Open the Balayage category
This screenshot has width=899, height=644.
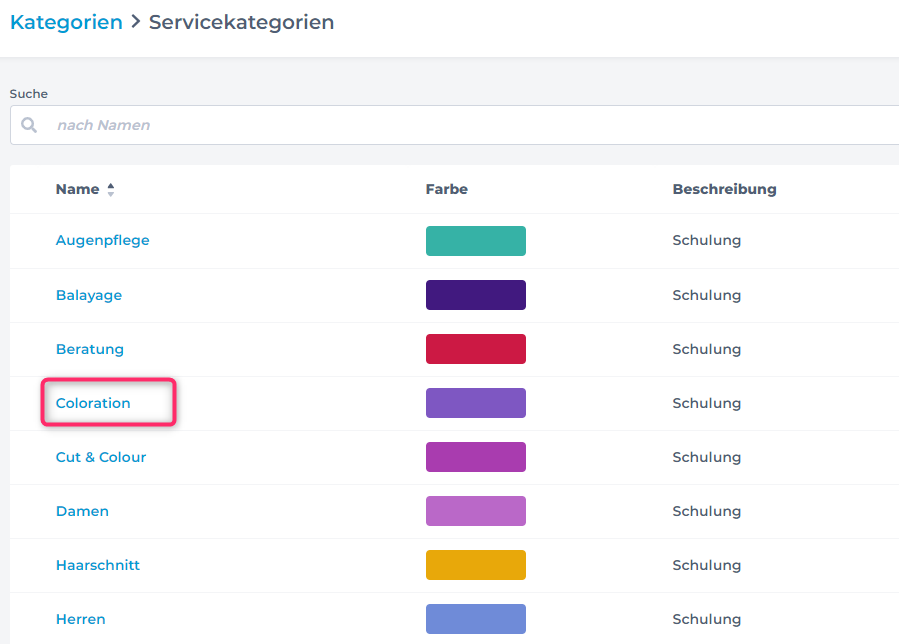(88, 295)
